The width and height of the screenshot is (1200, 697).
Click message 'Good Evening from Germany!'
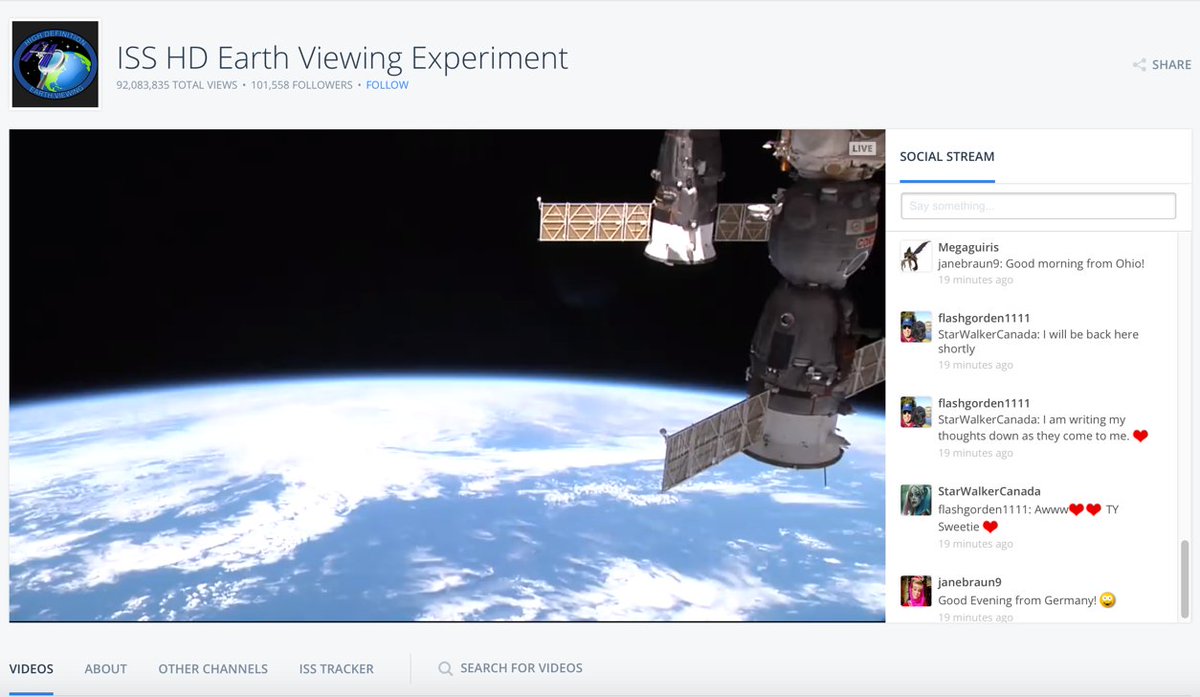click(x=1017, y=601)
